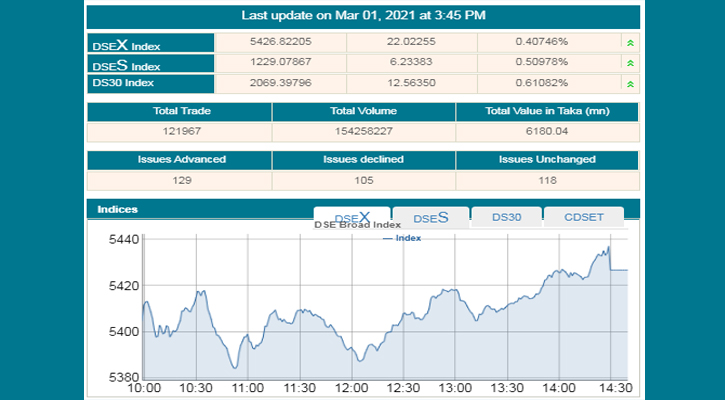The image size is (725, 400).
Task: Click the green up arrow in DS30 row
Action: click(x=629, y=81)
